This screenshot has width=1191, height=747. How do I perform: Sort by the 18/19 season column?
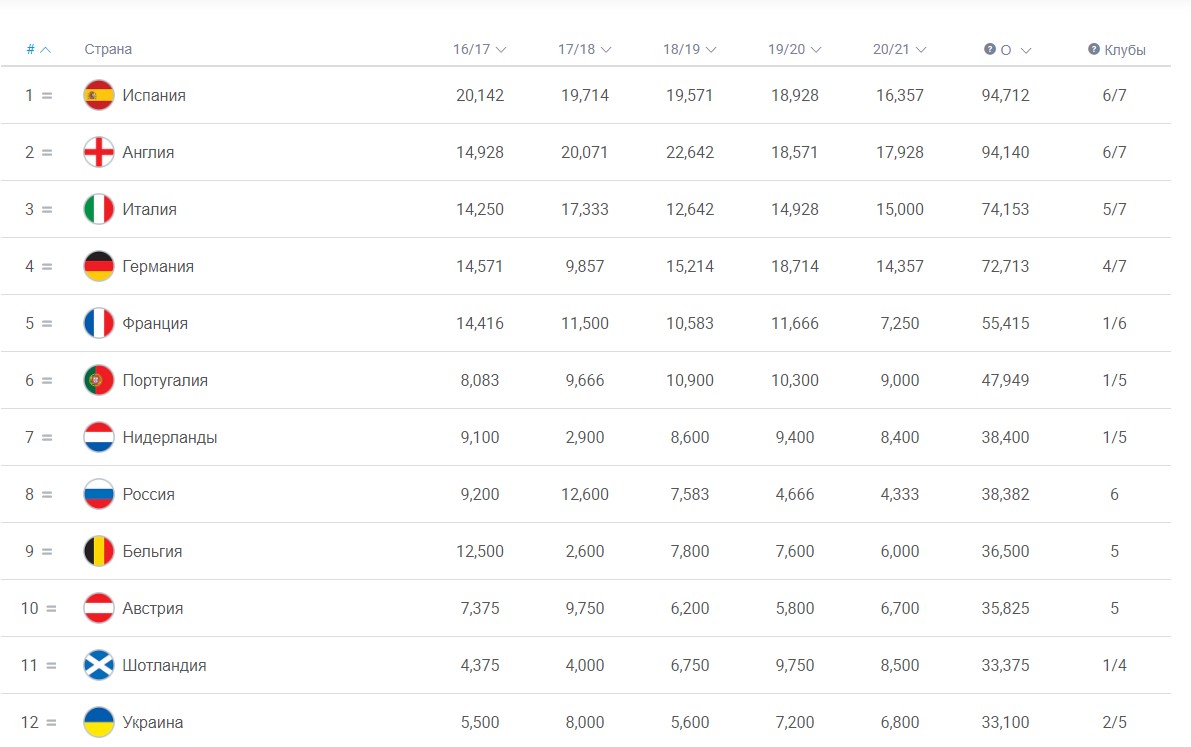(689, 49)
